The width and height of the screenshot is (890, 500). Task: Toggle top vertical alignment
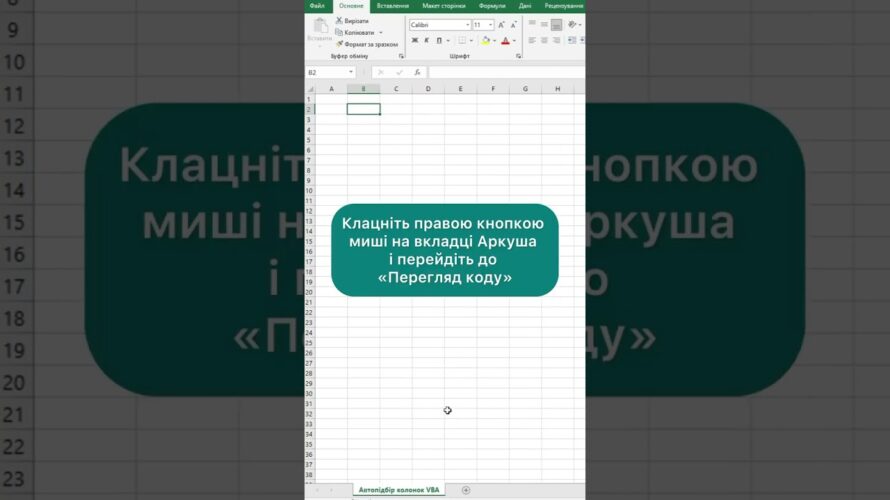point(532,24)
